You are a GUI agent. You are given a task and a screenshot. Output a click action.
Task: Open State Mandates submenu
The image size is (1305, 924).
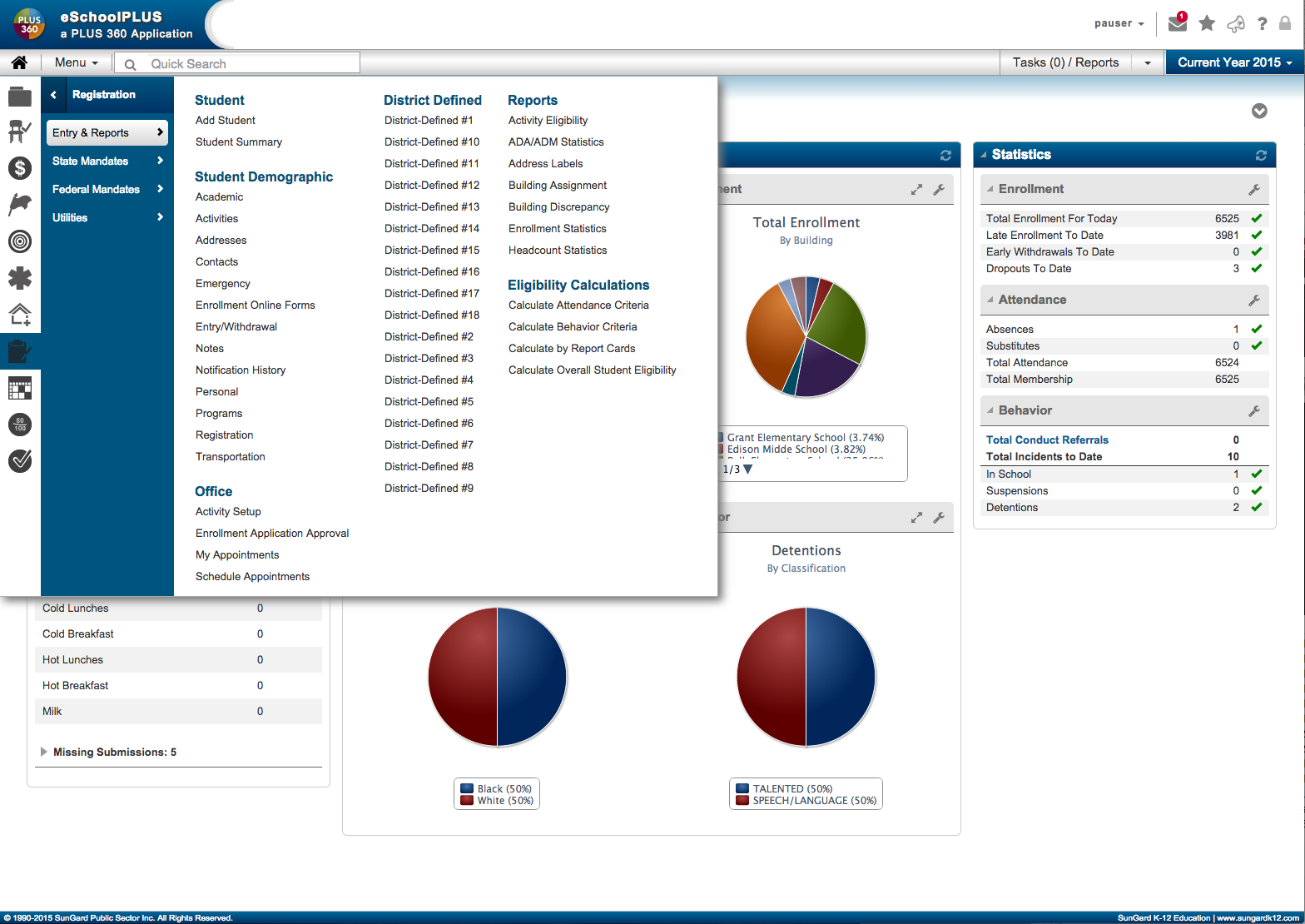point(107,161)
